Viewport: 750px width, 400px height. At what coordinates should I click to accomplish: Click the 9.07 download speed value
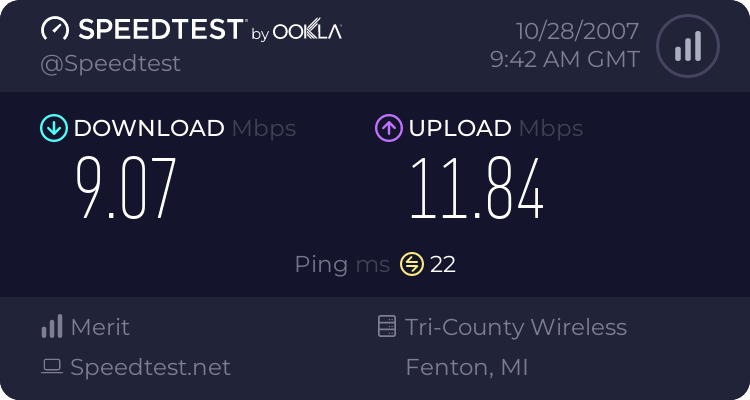click(x=126, y=189)
